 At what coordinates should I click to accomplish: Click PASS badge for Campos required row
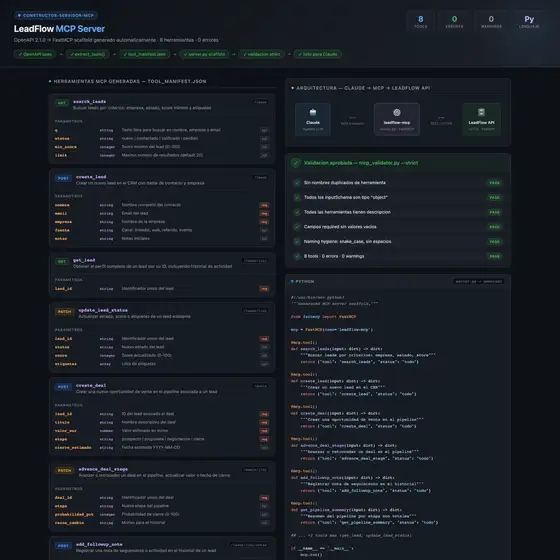point(494,227)
